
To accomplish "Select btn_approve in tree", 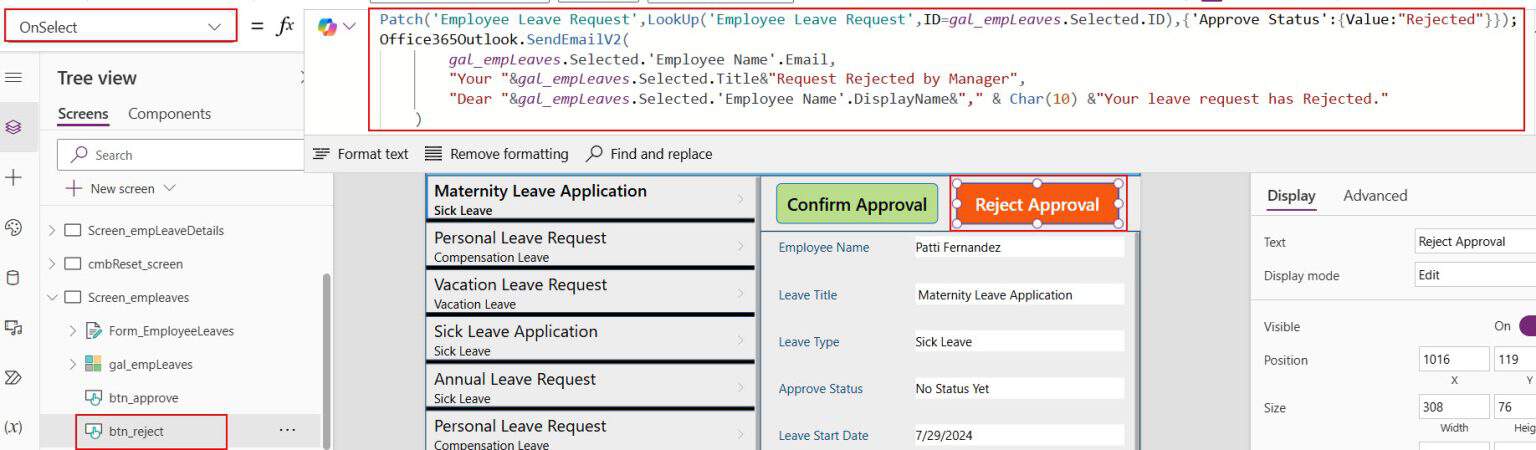I will point(143,398).
